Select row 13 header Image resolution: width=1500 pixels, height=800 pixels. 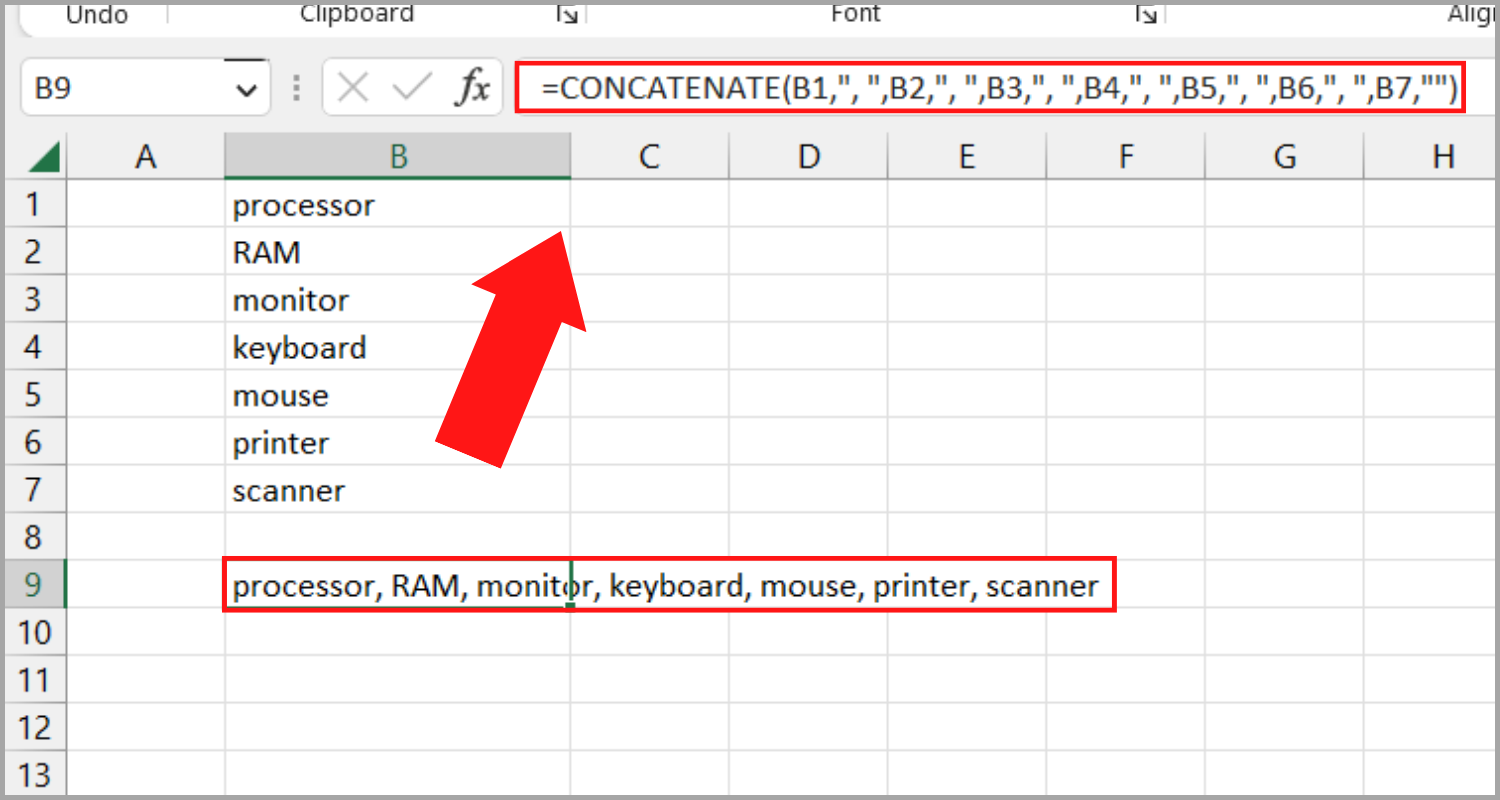click(33, 775)
